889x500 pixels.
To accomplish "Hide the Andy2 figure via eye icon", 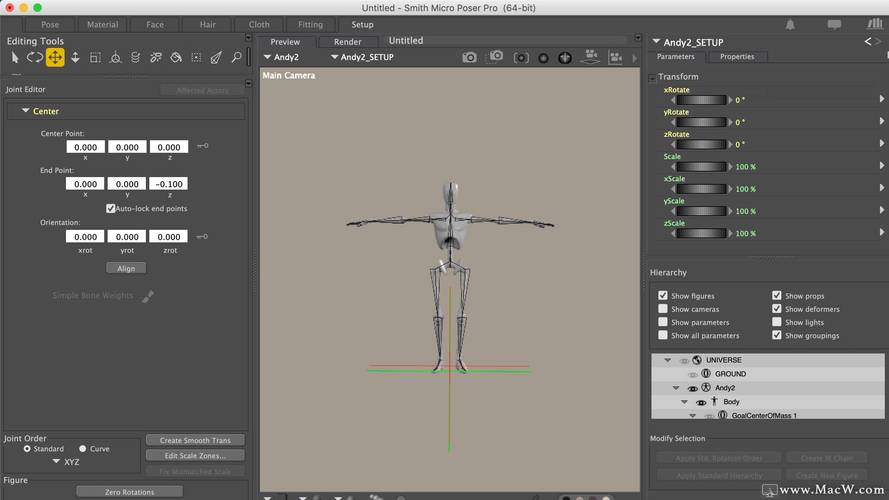I will click(692, 387).
